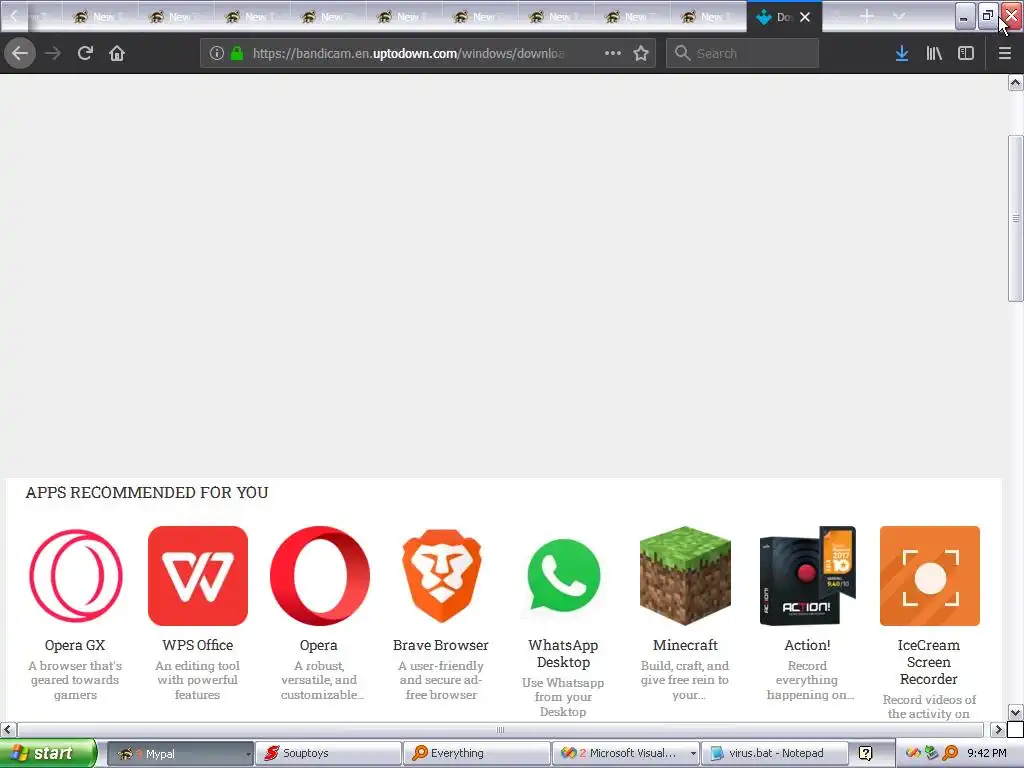The width and height of the screenshot is (1024, 768).
Task: Add a new browser tab
Action: [866, 16]
